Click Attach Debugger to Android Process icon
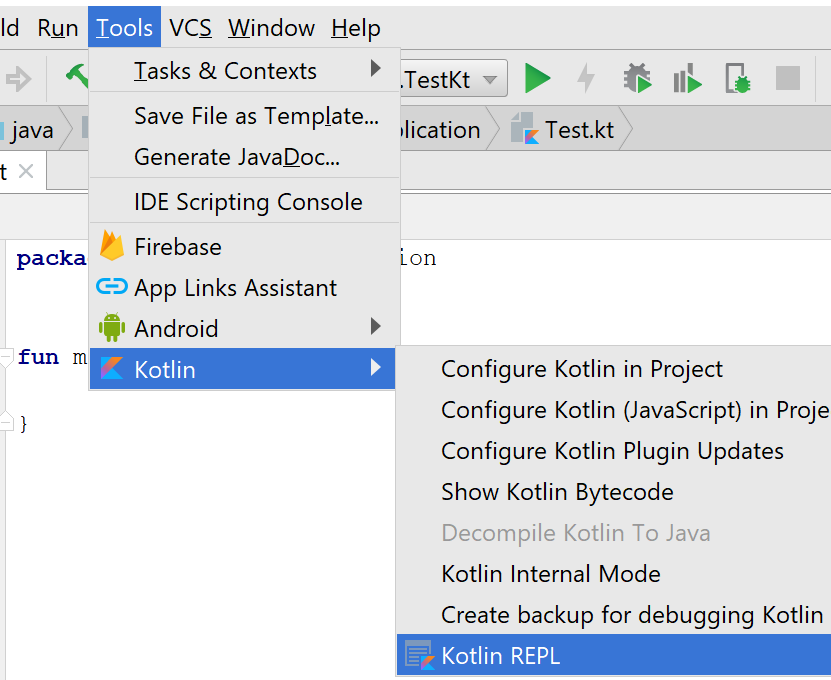Screen dimensions: 831x680 [738, 79]
